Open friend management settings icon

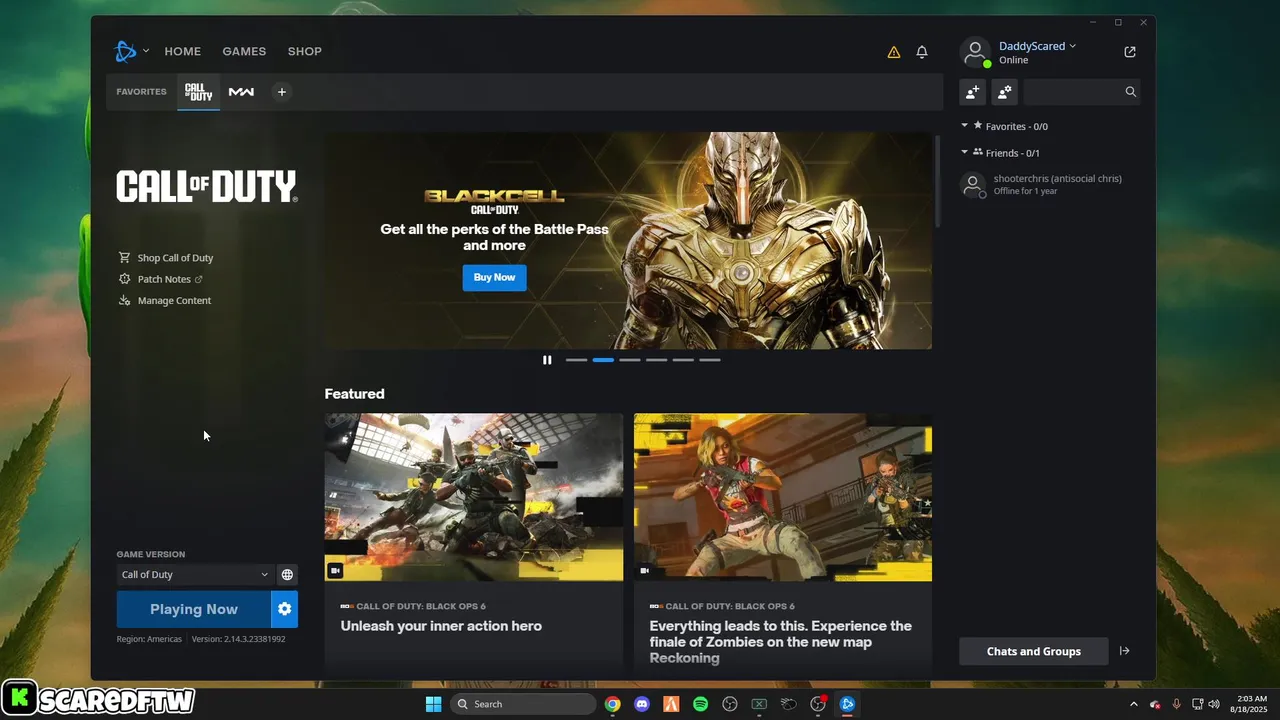[1004, 92]
